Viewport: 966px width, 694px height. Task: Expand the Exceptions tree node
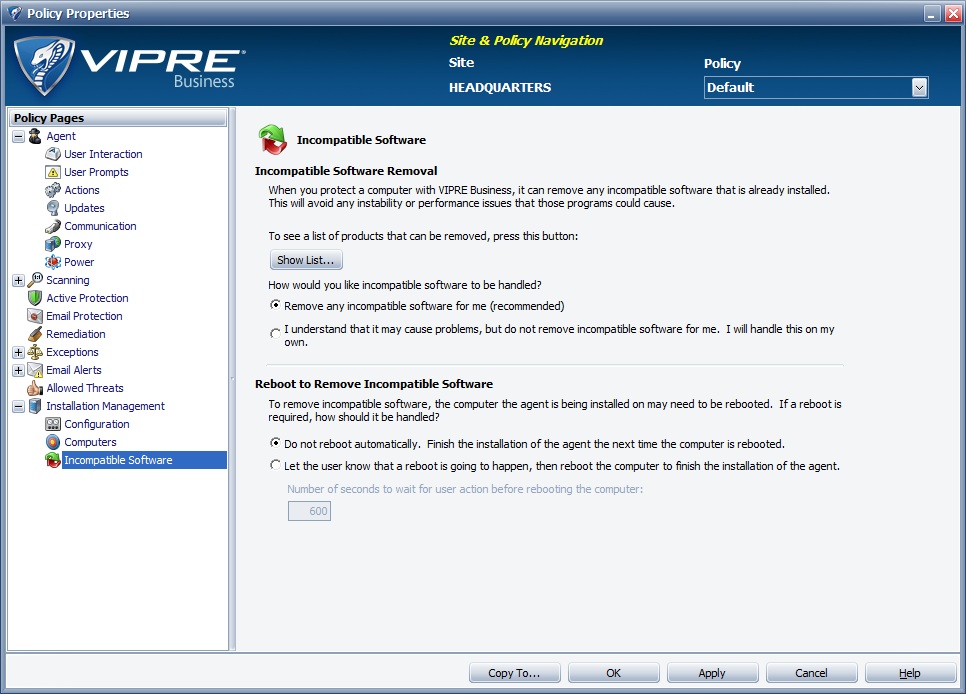pyautogui.click(x=18, y=353)
